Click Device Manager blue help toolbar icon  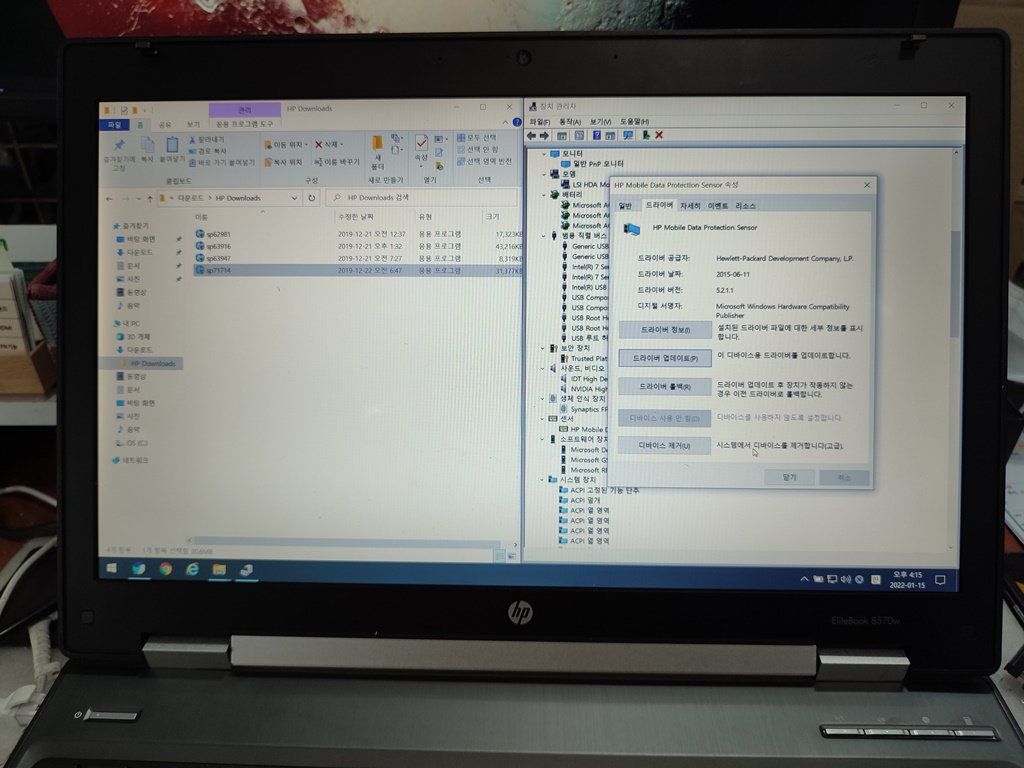596,136
